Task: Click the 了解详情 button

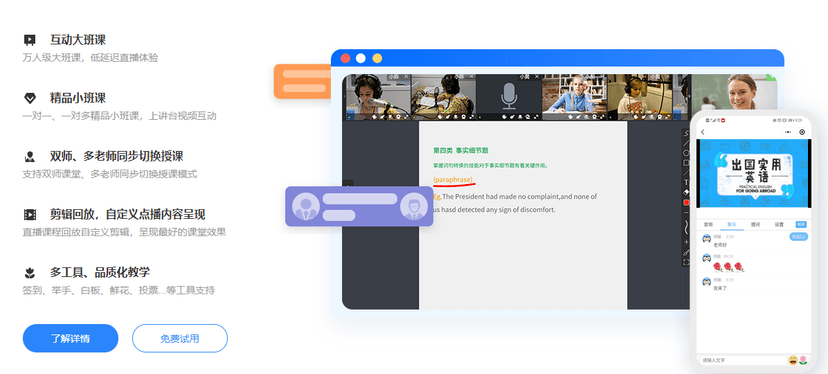Action: point(70,338)
